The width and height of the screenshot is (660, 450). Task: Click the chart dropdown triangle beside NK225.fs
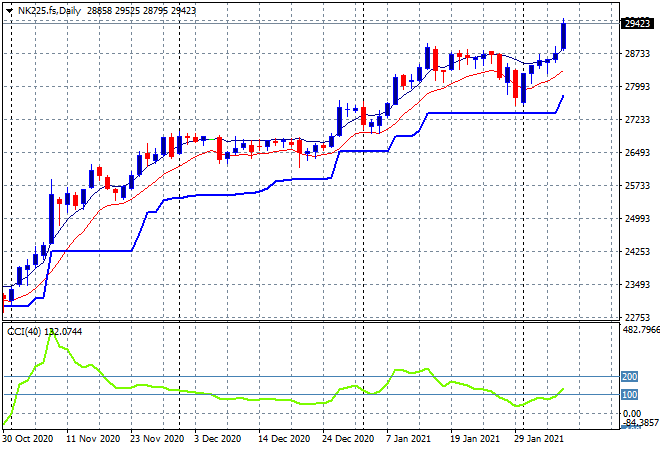[9, 11]
